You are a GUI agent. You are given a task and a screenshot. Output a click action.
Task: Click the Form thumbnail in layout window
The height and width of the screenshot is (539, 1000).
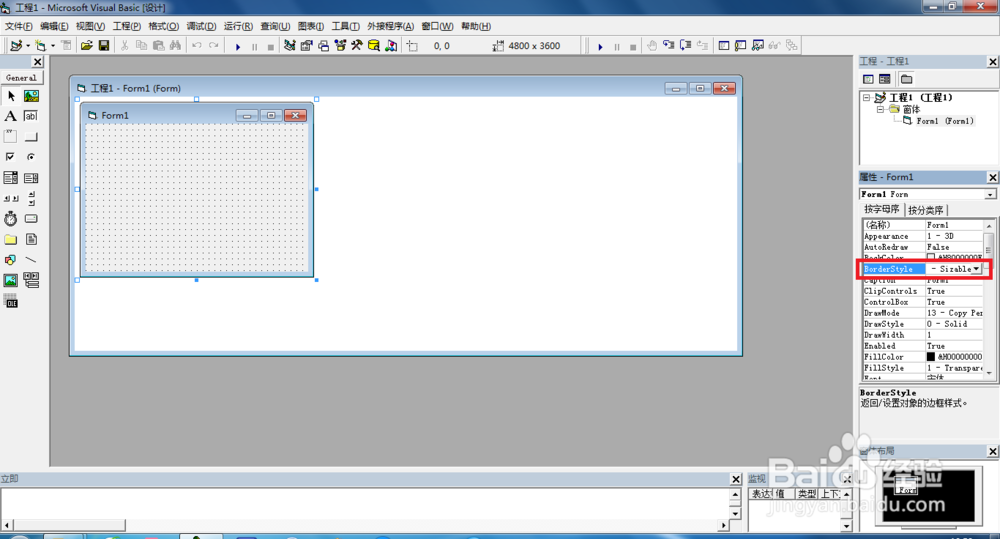pyautogui.click(x=906, y=486)
